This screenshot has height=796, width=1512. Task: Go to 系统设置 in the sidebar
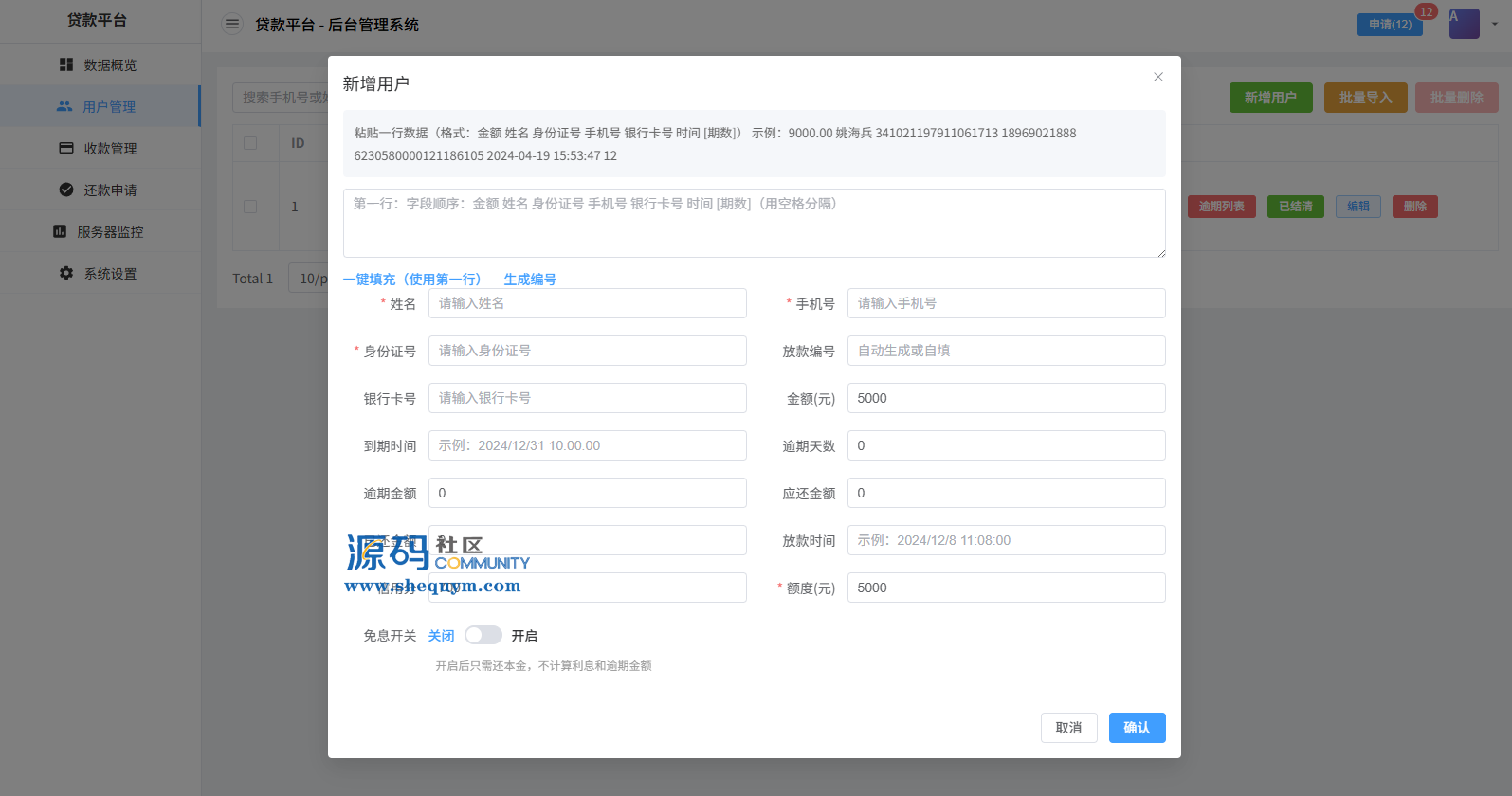pos(110,273)
